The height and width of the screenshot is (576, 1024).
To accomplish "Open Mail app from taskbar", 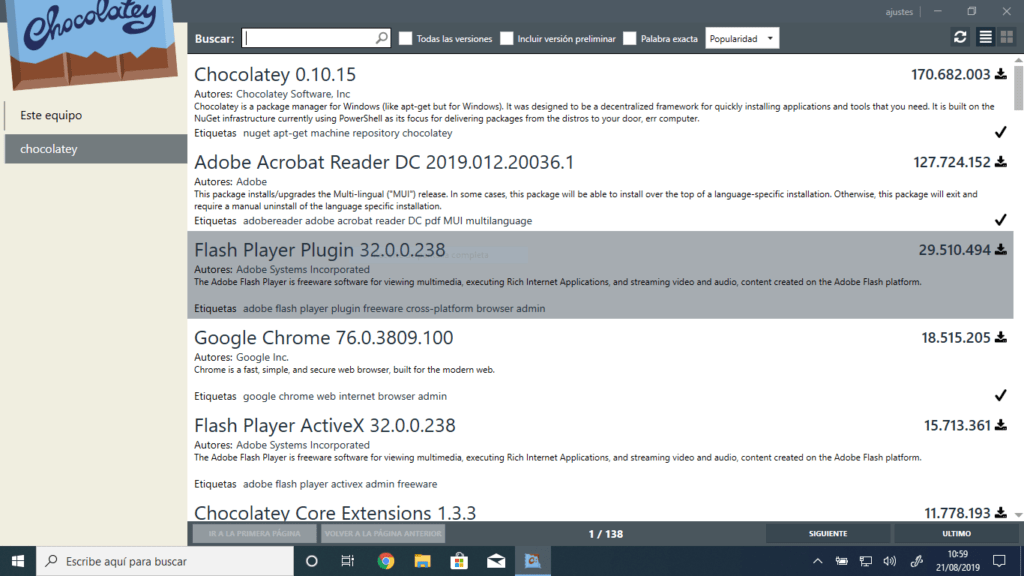I will click(x=496, y=561).
